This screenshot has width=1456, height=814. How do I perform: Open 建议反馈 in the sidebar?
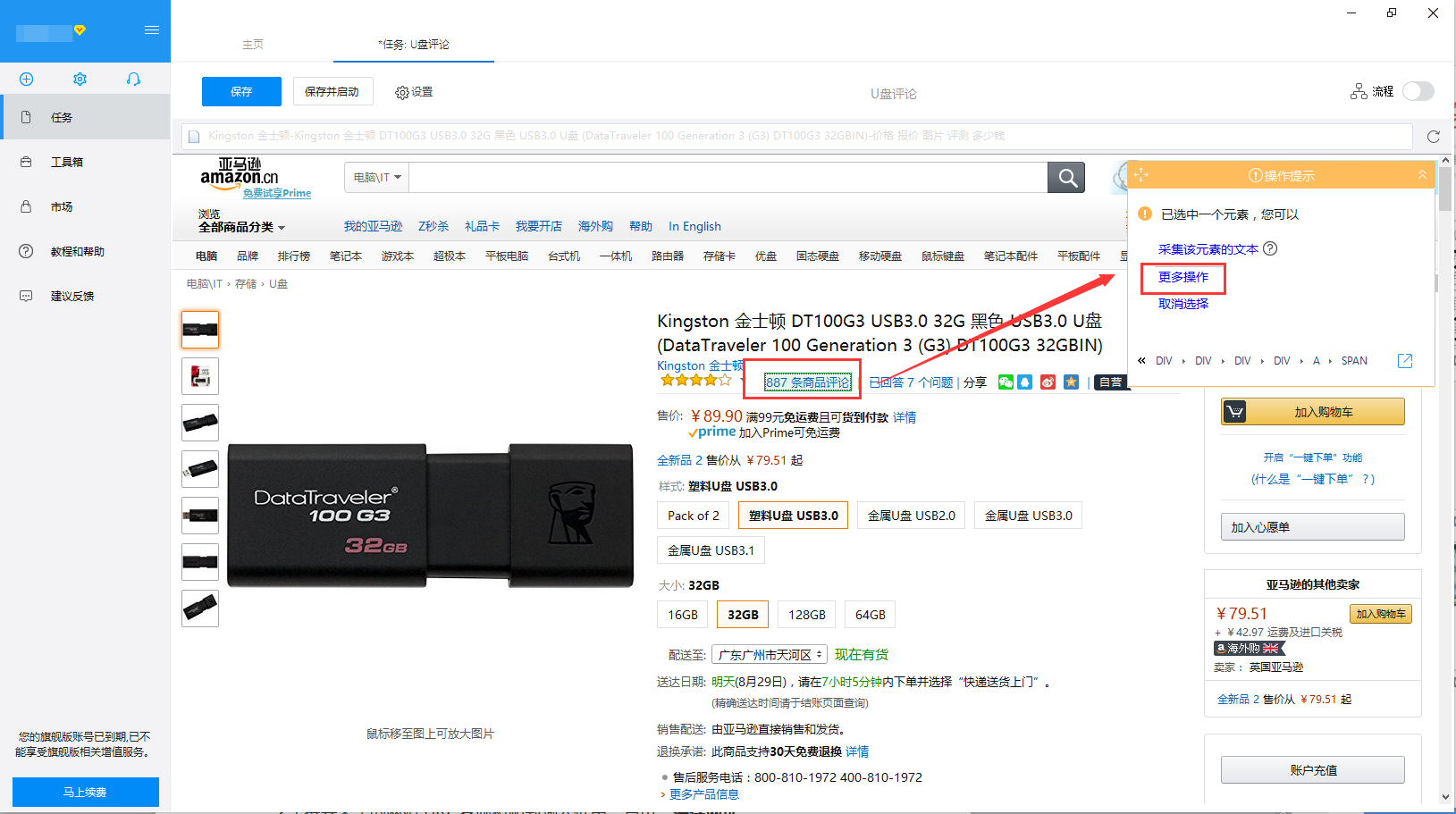[x=85, y=296]
